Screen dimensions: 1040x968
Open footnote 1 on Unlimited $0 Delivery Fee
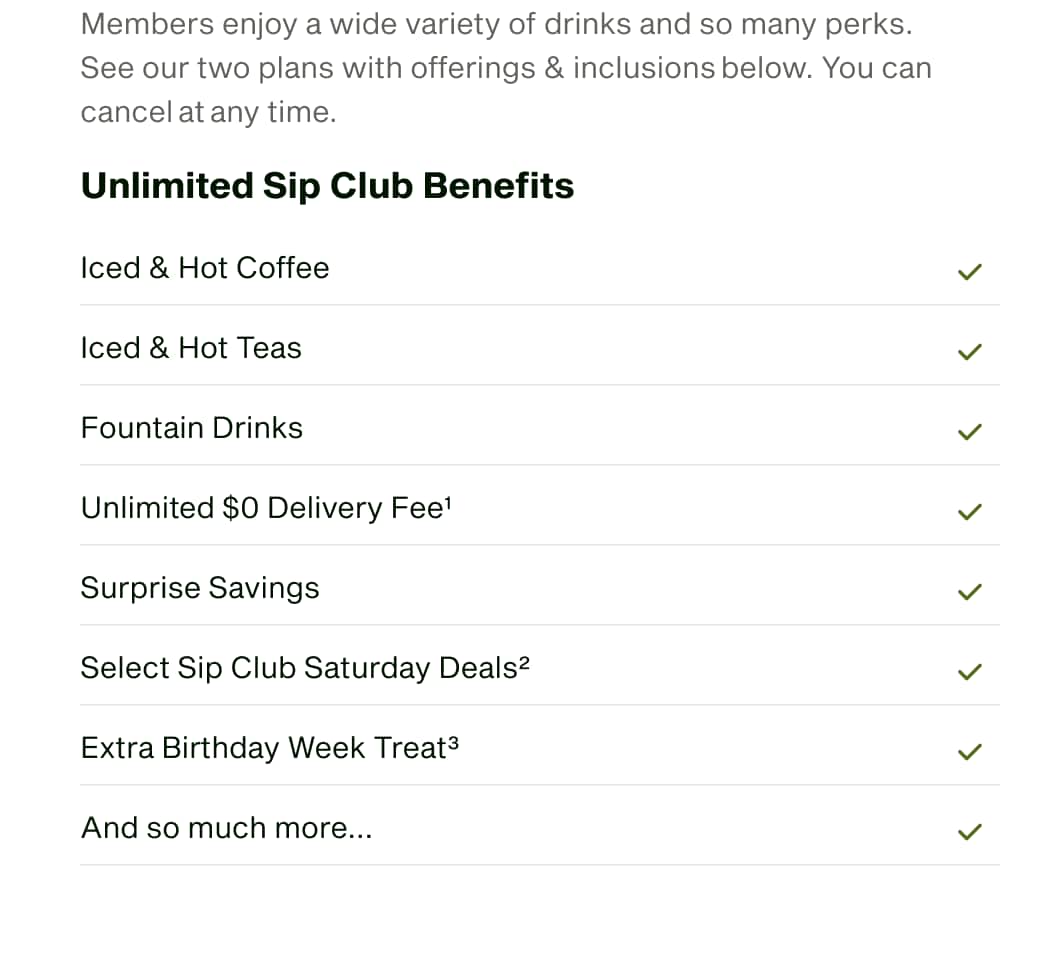tap(448, 502)
